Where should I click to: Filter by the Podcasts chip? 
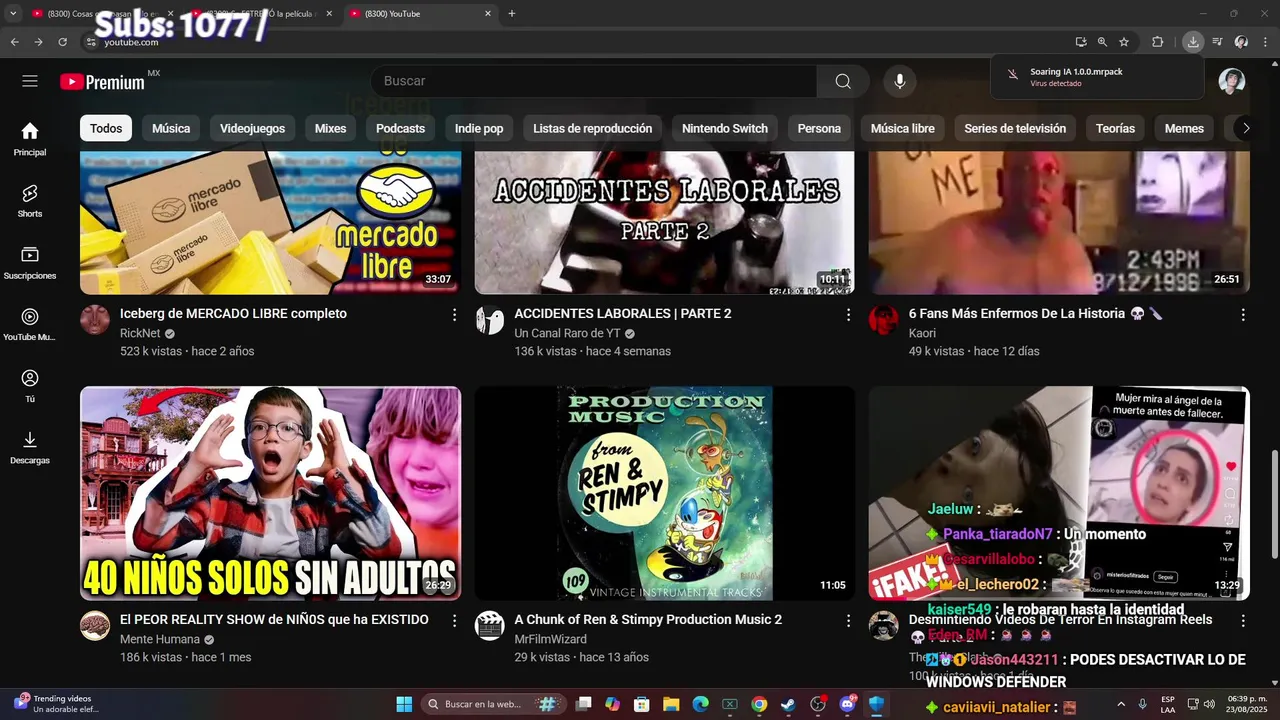(x=400, y=128)
